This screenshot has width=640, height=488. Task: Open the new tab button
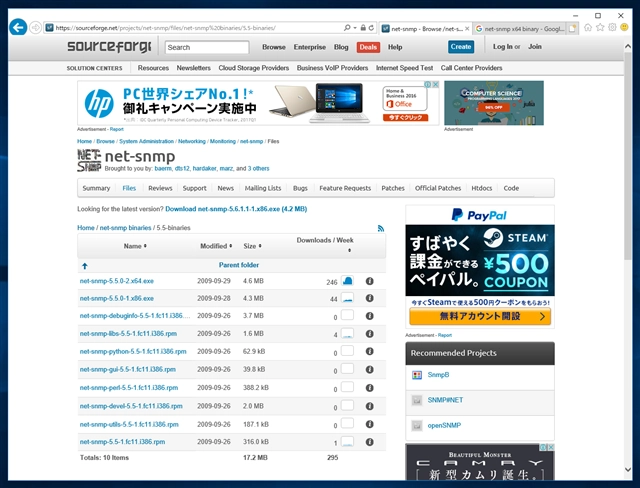click(573, 28)
